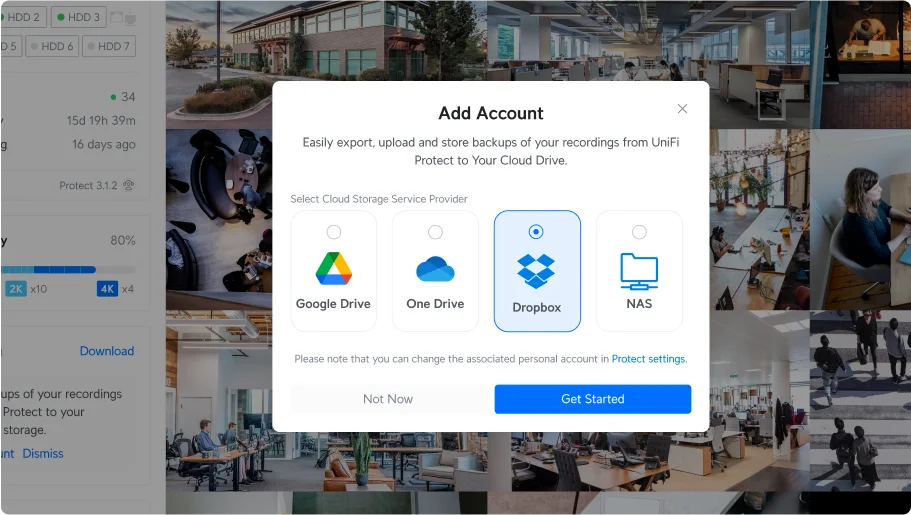This screenshot has width=911, height=515.
Task: Select the HDD 7 disk indicator
Action: point(109,46)
